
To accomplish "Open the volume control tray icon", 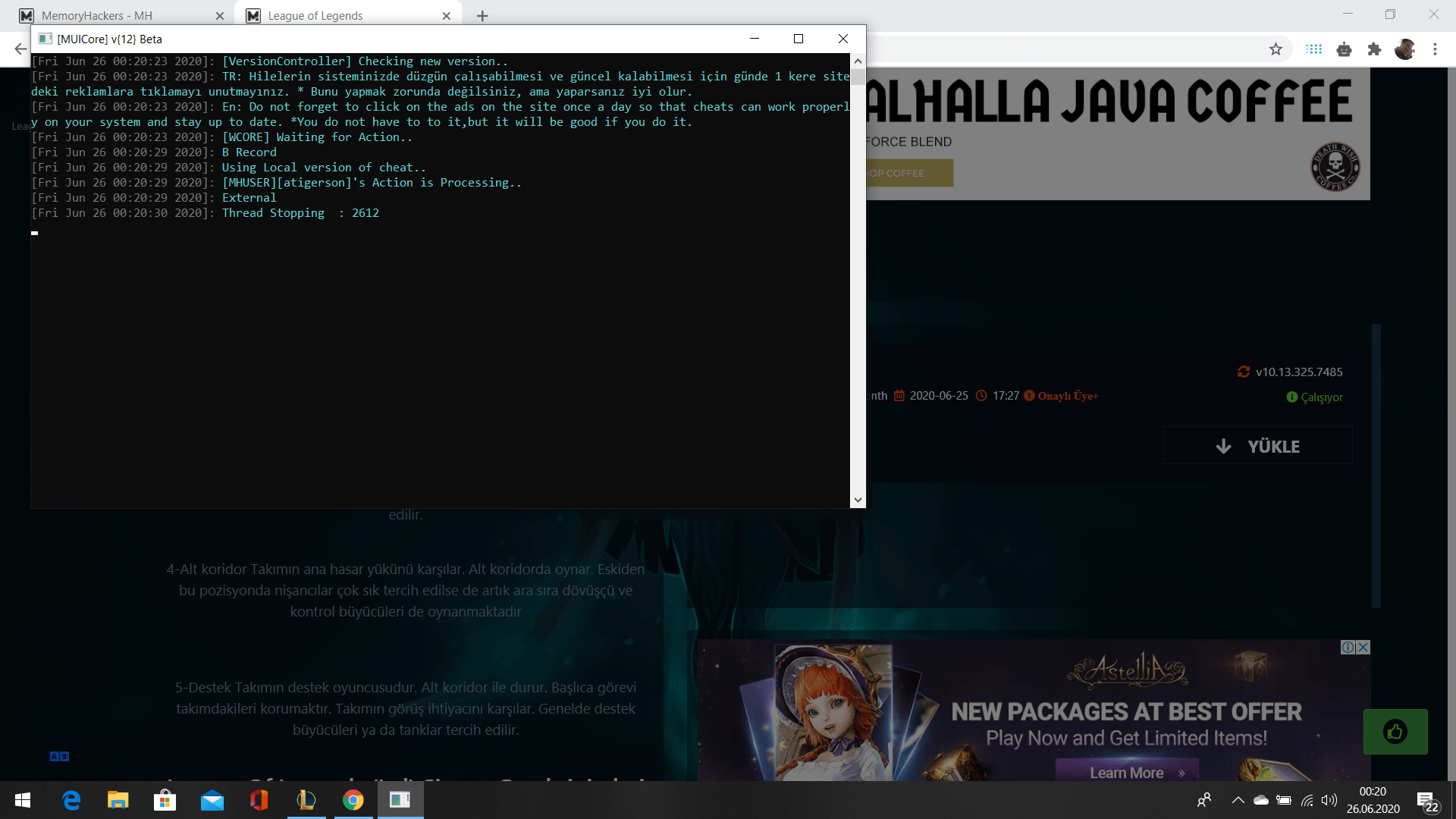I will click(x=1329, y=800).
